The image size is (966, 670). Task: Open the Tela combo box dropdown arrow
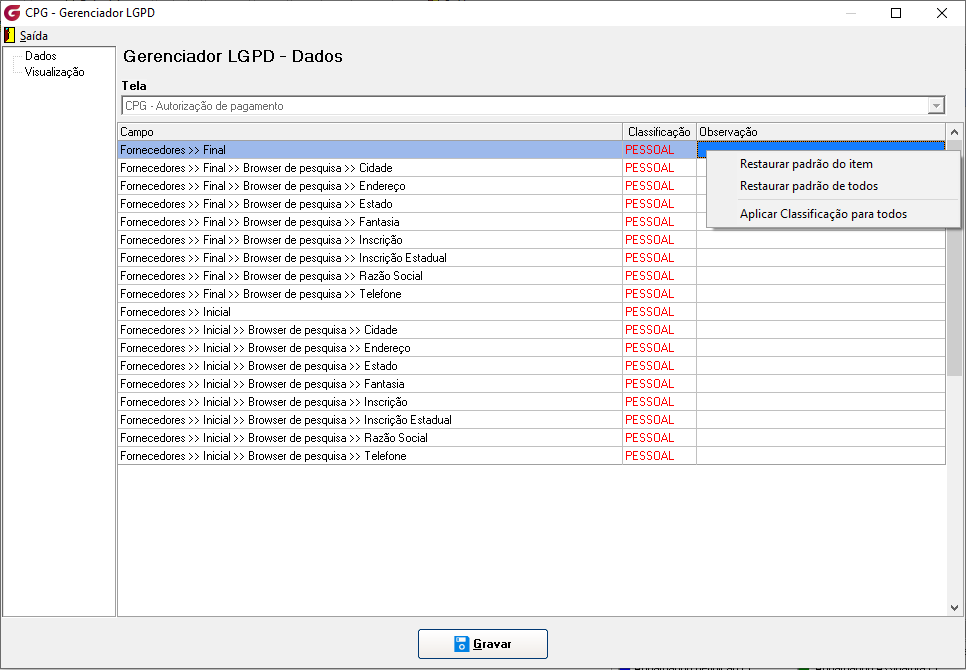point(936,106)
